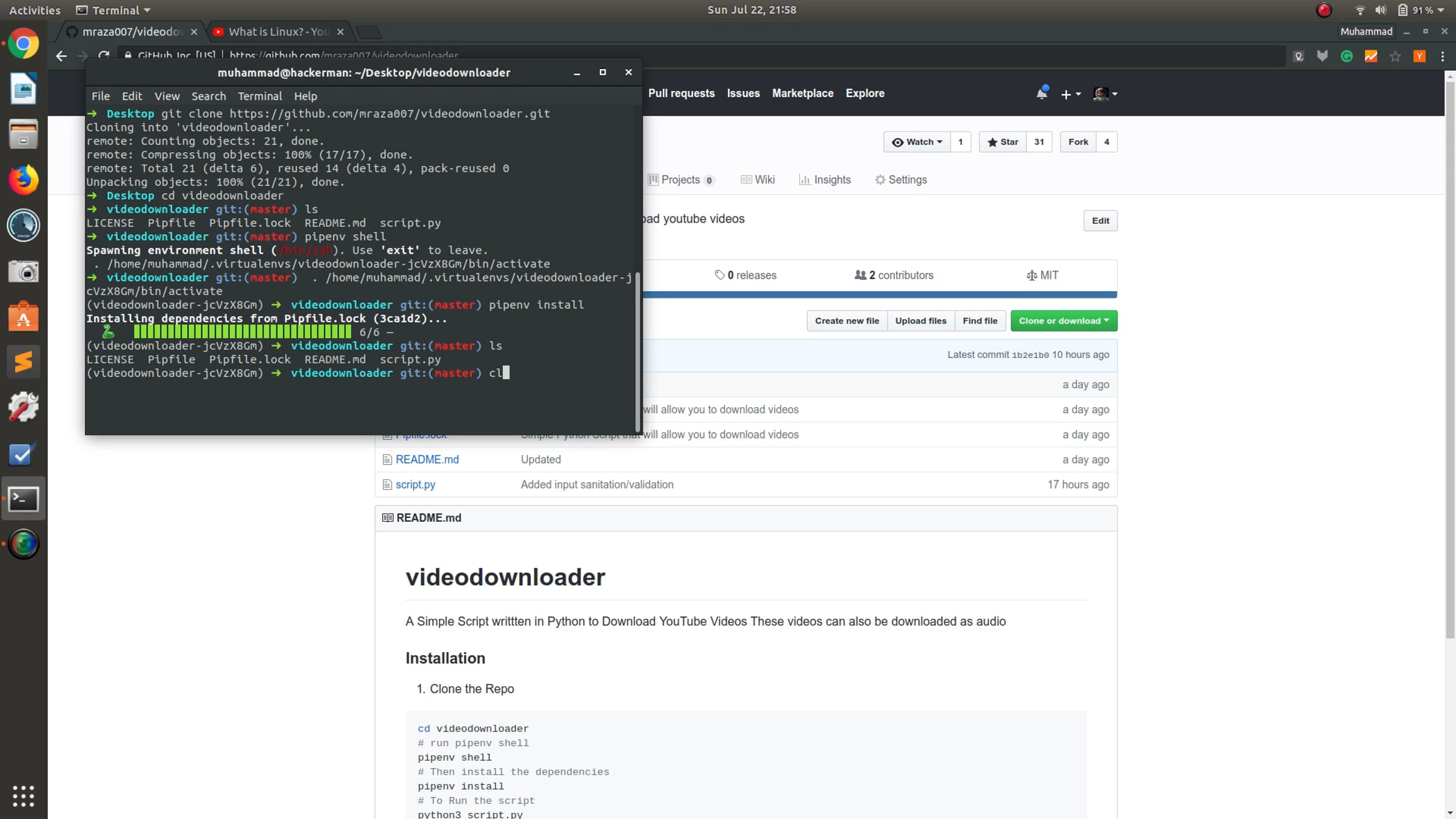
Task: Open the Screenshot camera dock icon
Action: (x=23, y=271)
